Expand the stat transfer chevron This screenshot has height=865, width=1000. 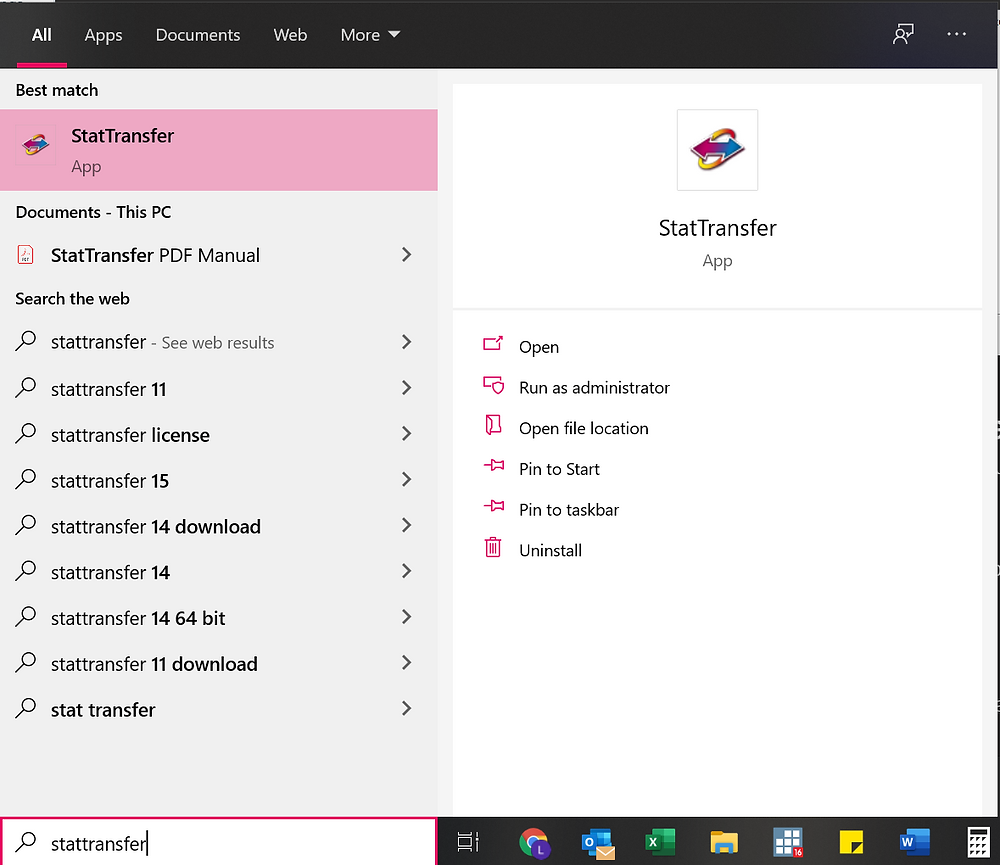tap(406, 709)
